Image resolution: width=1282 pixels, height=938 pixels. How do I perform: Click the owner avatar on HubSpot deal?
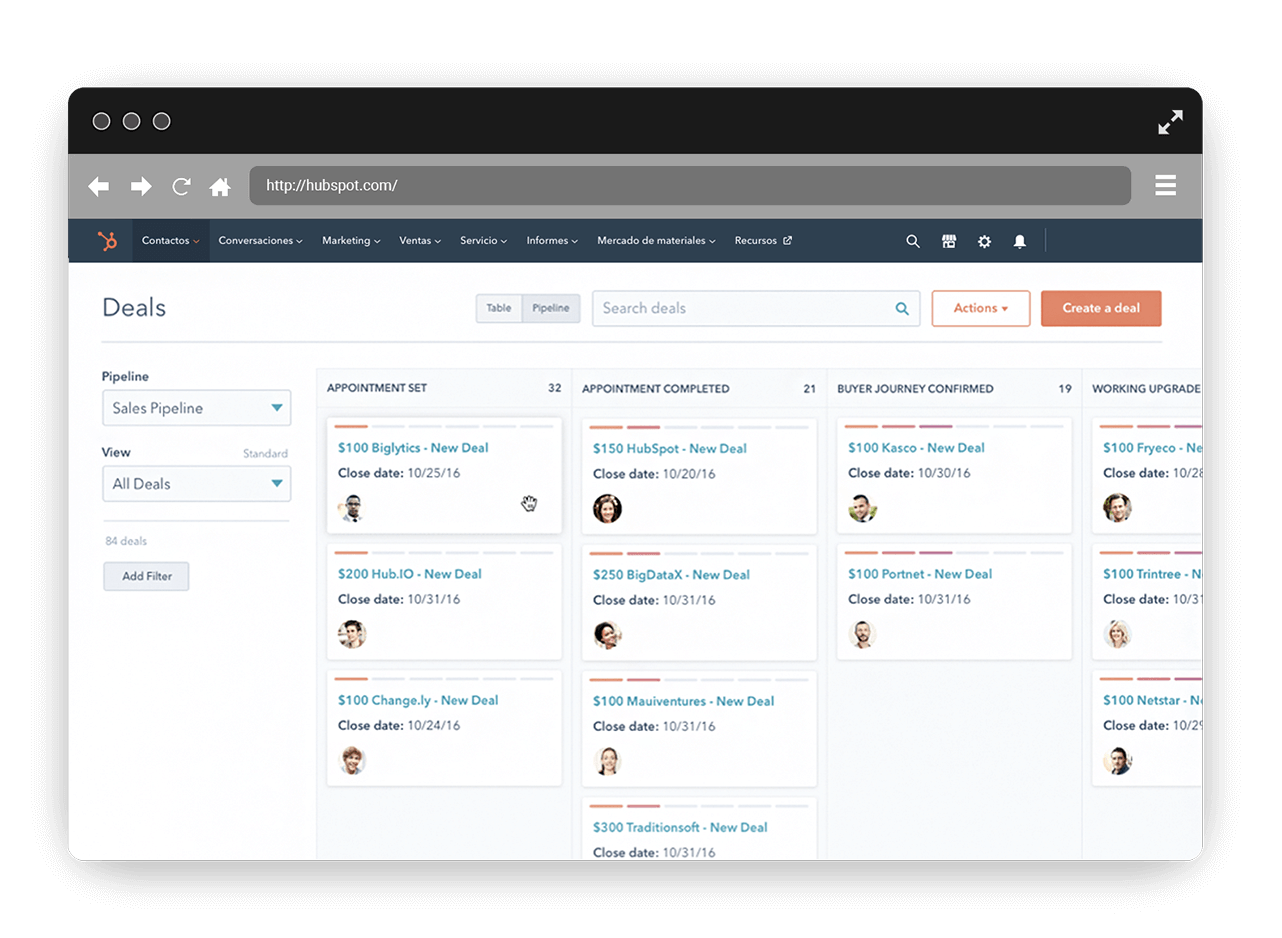pyautogui.click(x=607, y=508)
